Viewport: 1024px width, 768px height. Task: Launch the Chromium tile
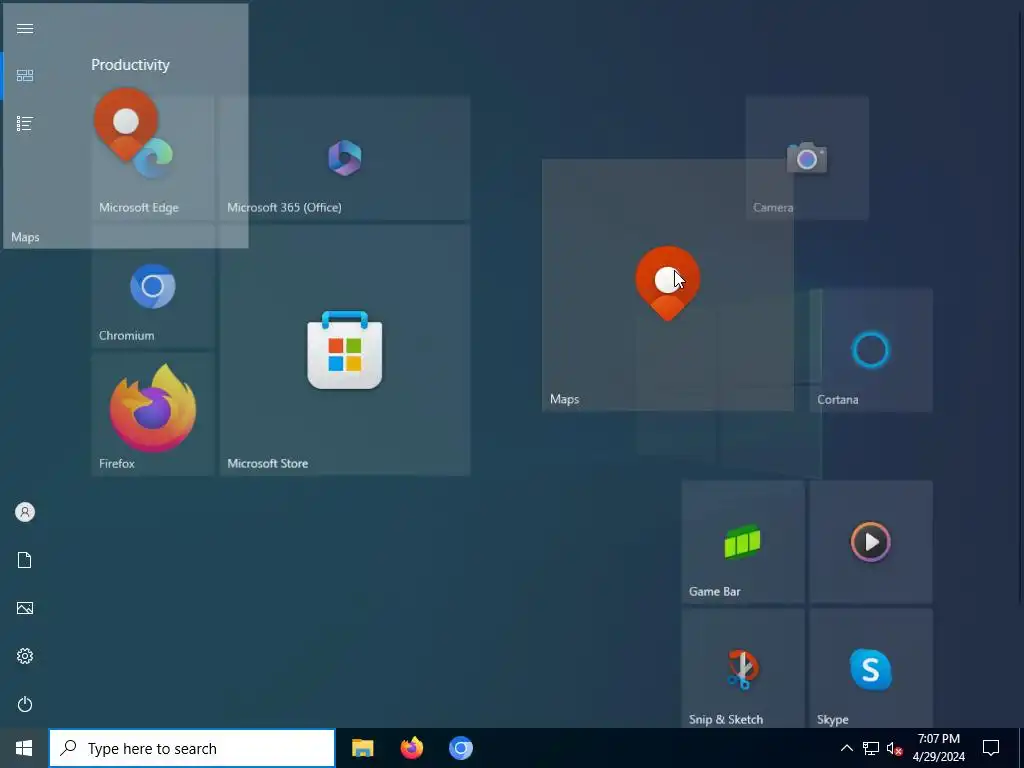153,286
